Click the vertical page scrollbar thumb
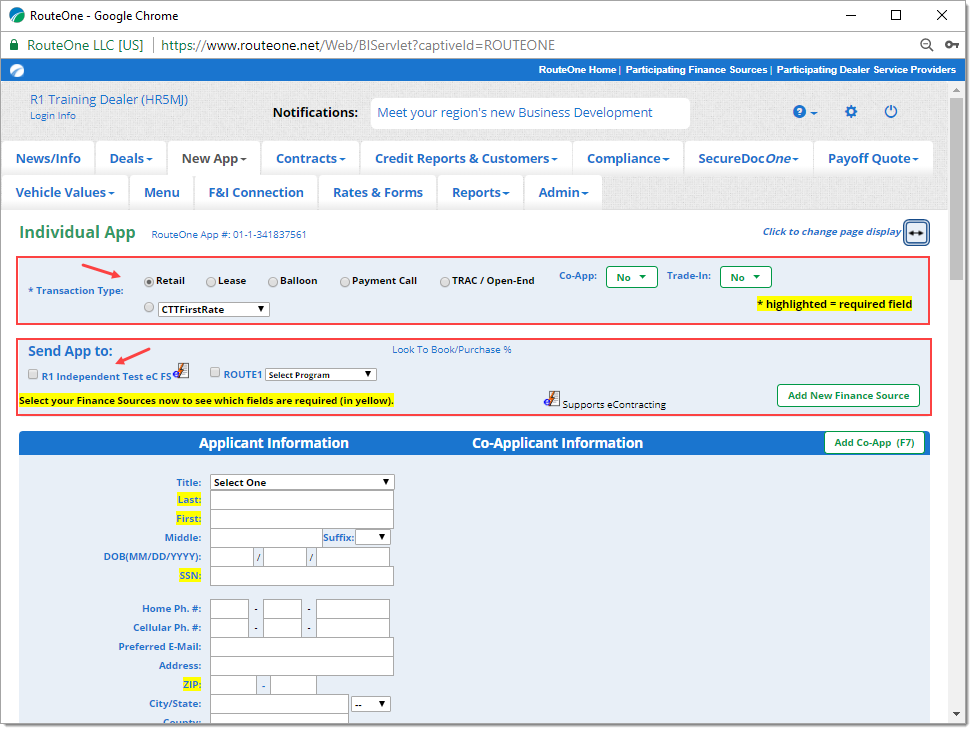The width and height of the screenshot is (973, 731). [x=956, y=189]
